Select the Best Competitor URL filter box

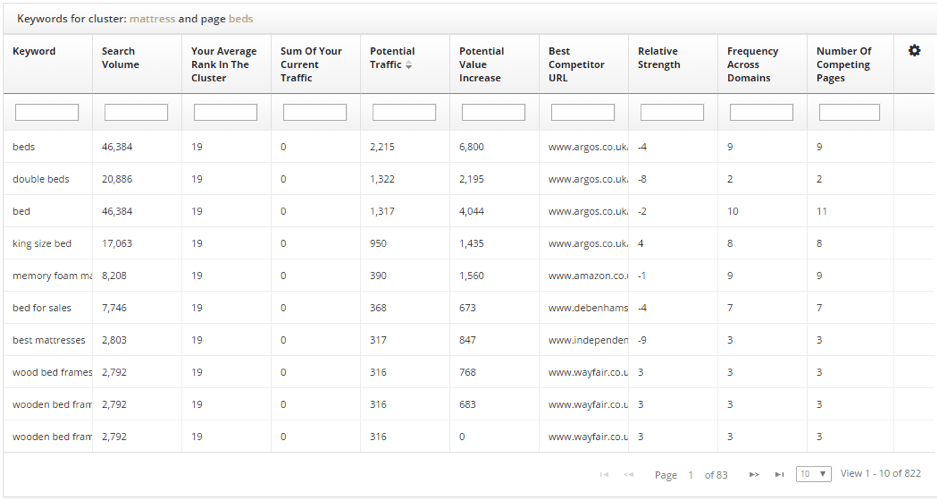point(583,112)
